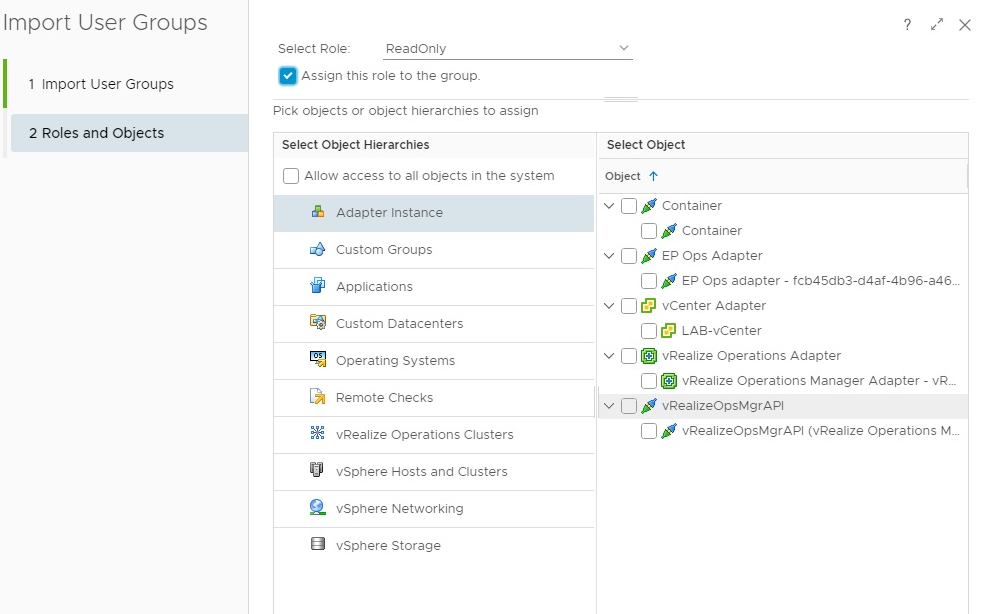Choose the vSphere Networking hierarchy
Image resolution: width=985 pixels, height=614 pixels.
433,510
